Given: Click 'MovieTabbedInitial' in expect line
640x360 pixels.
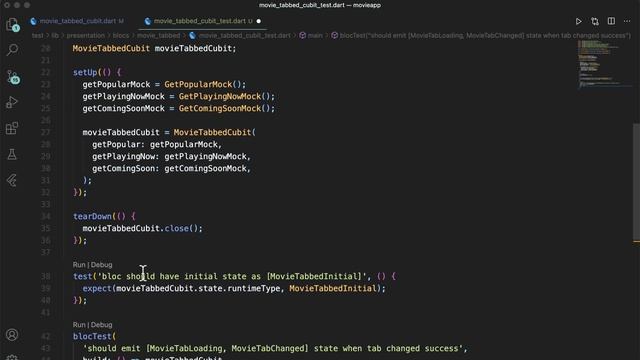Looking at the screenshot, I should pos(333,289).
